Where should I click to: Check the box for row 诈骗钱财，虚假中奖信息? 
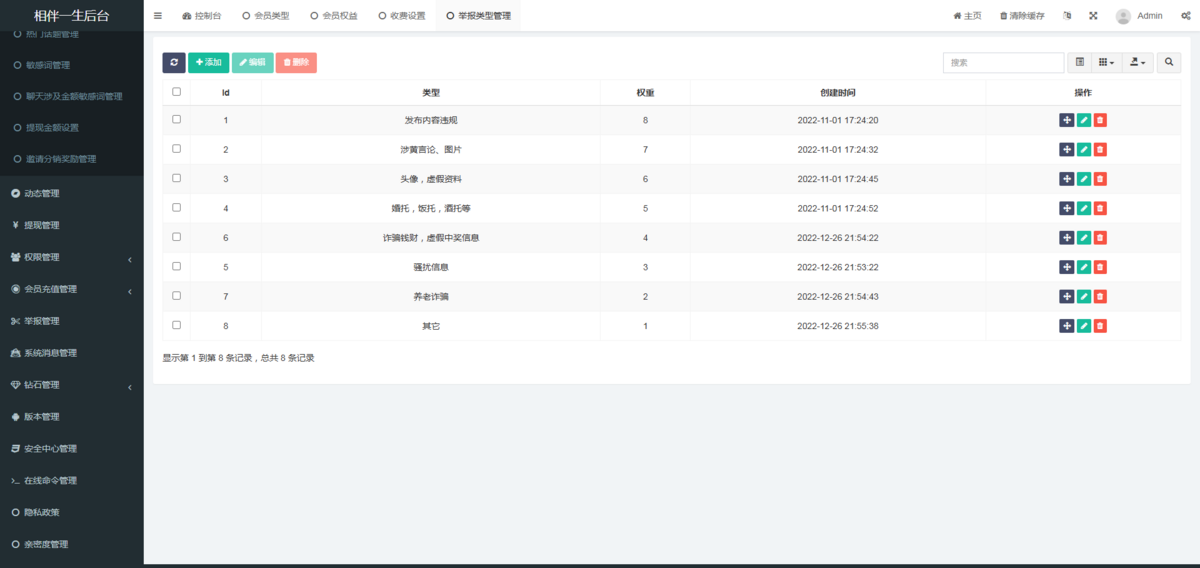(x=176, y=237)
